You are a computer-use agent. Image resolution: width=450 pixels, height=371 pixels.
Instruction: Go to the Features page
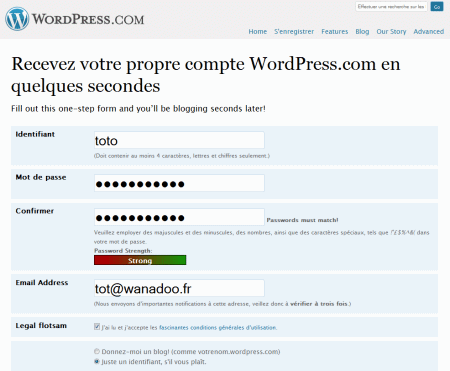tap(335, 31)
